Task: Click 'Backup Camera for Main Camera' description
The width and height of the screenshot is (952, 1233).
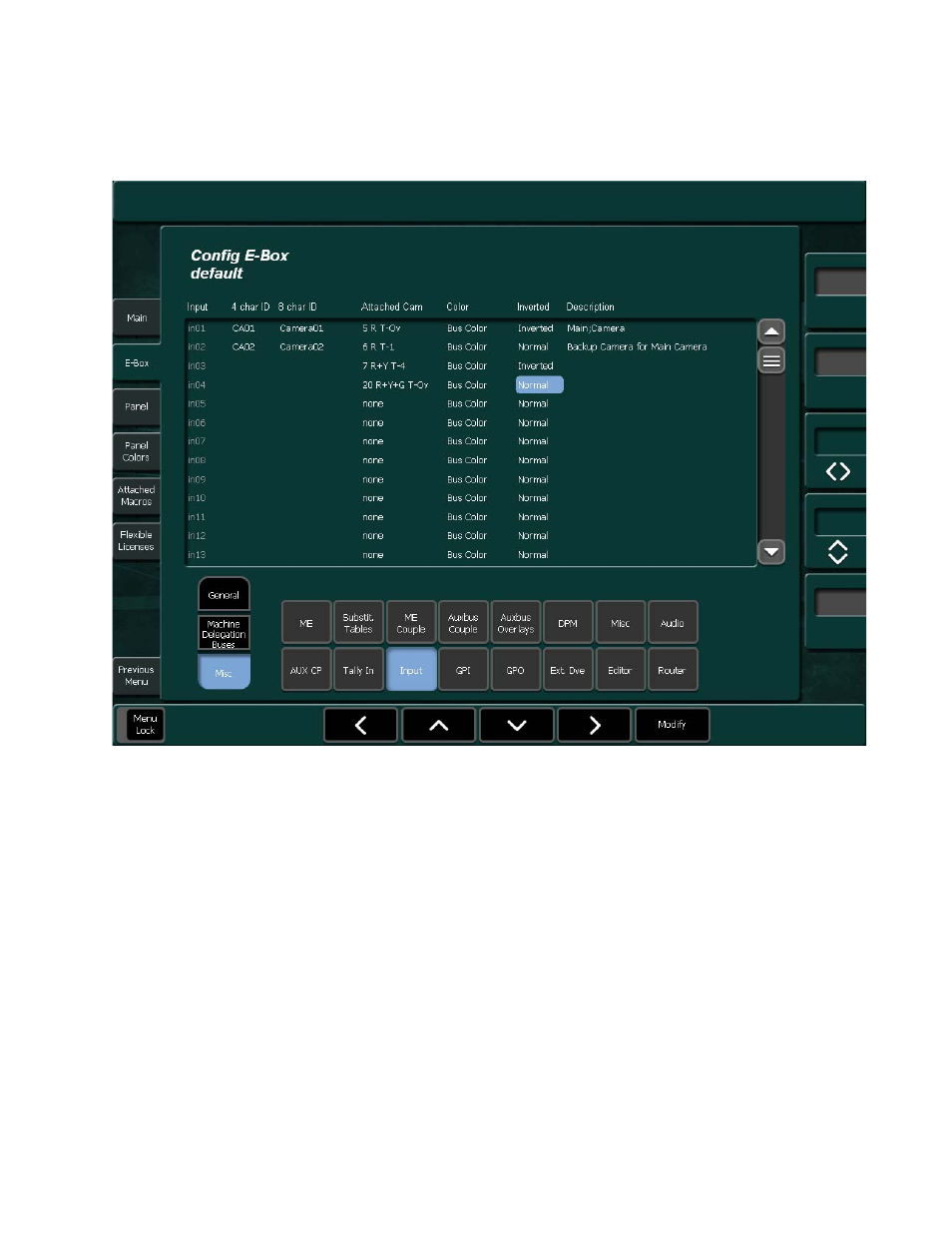Action: [637, 347]
